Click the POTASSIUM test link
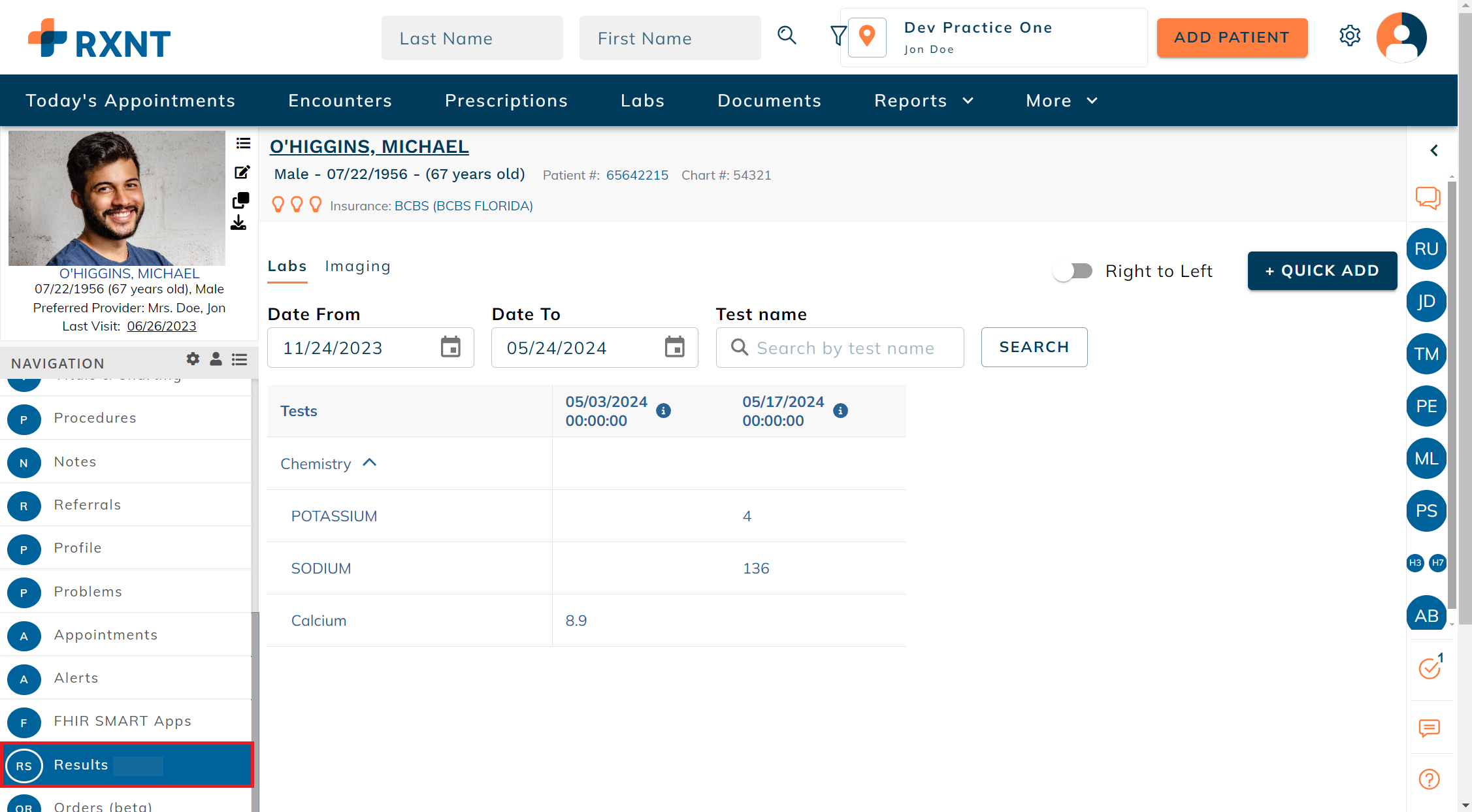The image size is (1472, 812). point(334,516)
